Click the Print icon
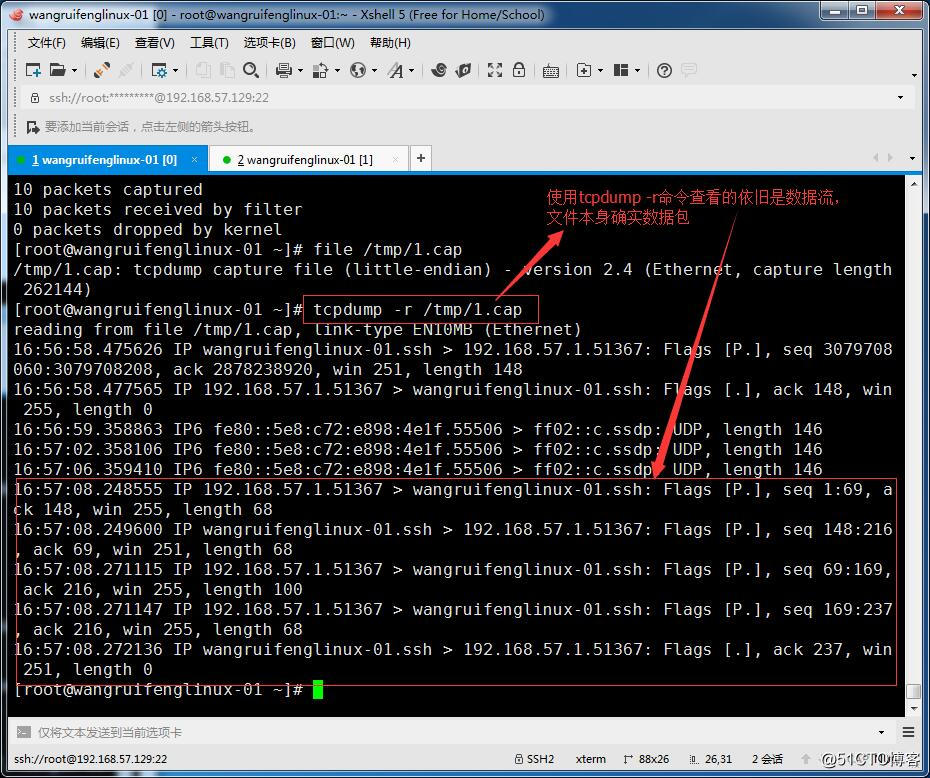This screenshot has height=778, width=930. 284,71
